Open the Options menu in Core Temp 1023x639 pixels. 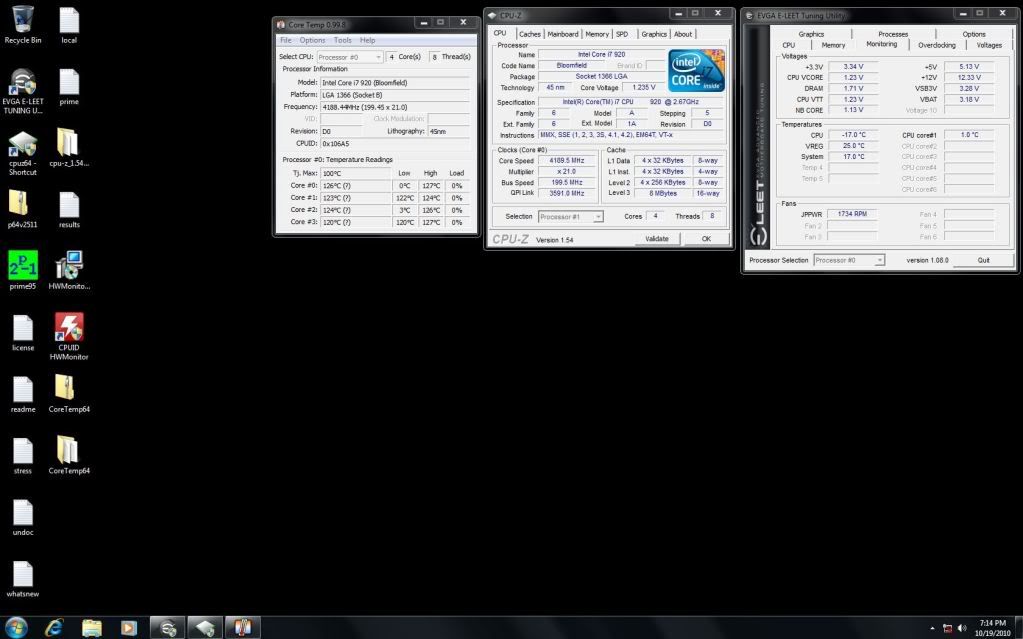point(313,40)
